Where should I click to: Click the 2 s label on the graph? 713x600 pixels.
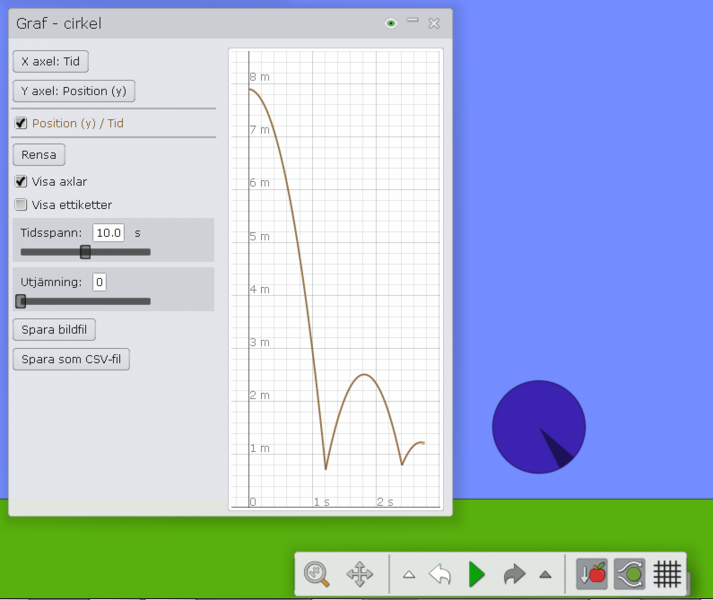[x=385, y=502]
